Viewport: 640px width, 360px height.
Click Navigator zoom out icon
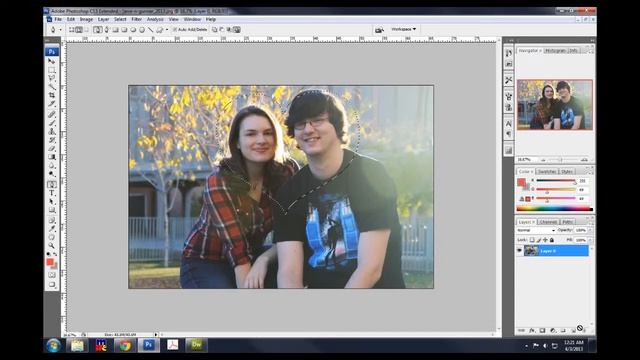(x=543, y=160)
